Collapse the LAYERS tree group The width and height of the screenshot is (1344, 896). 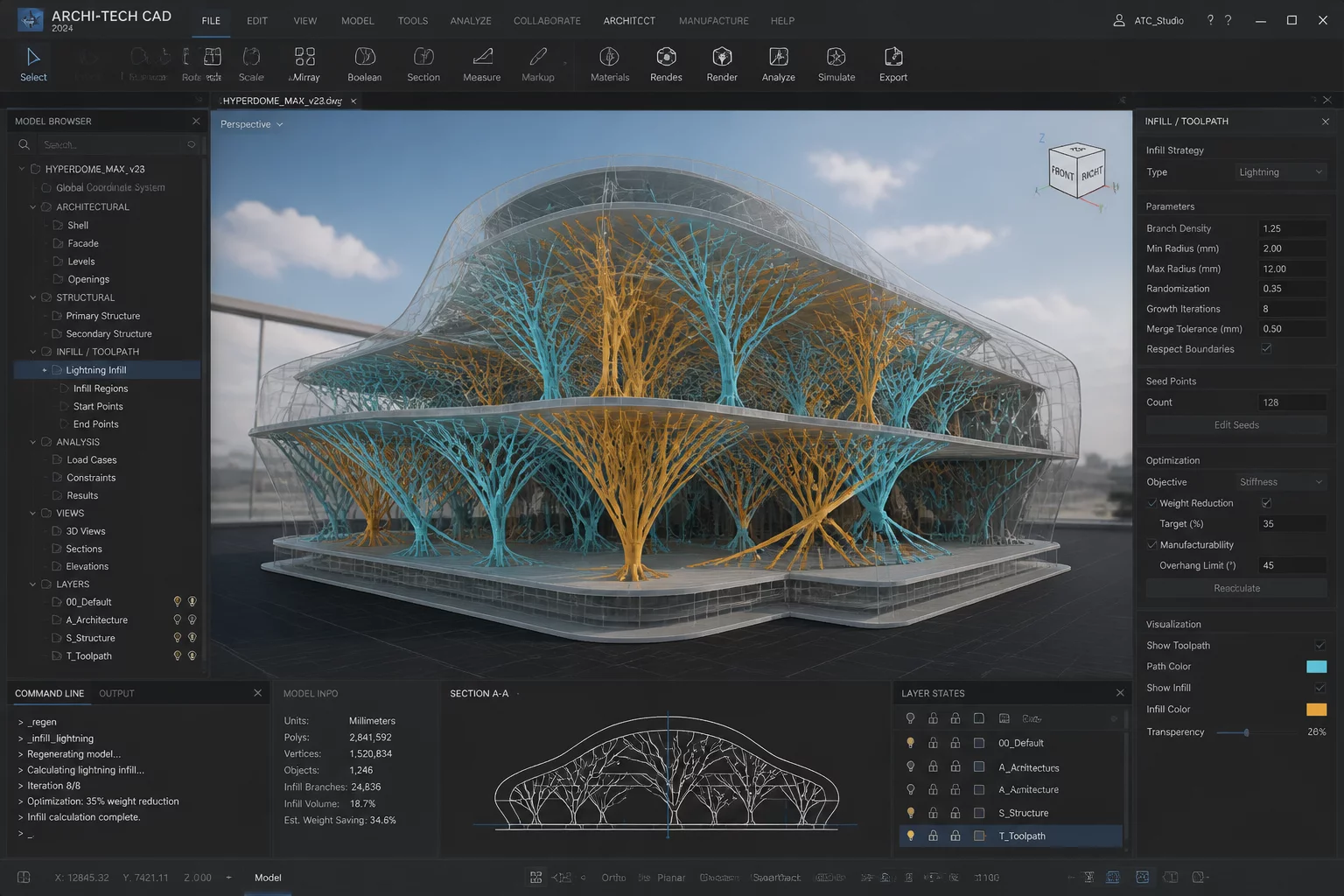tap(33, 584)
